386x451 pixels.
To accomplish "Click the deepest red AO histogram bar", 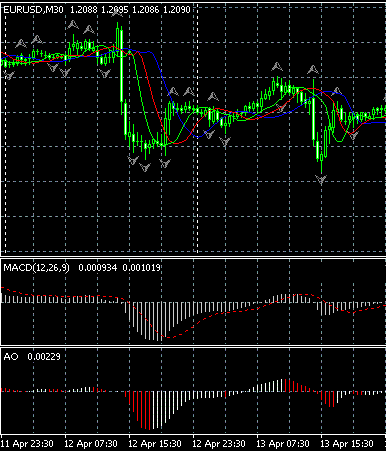I will point(149,410).
